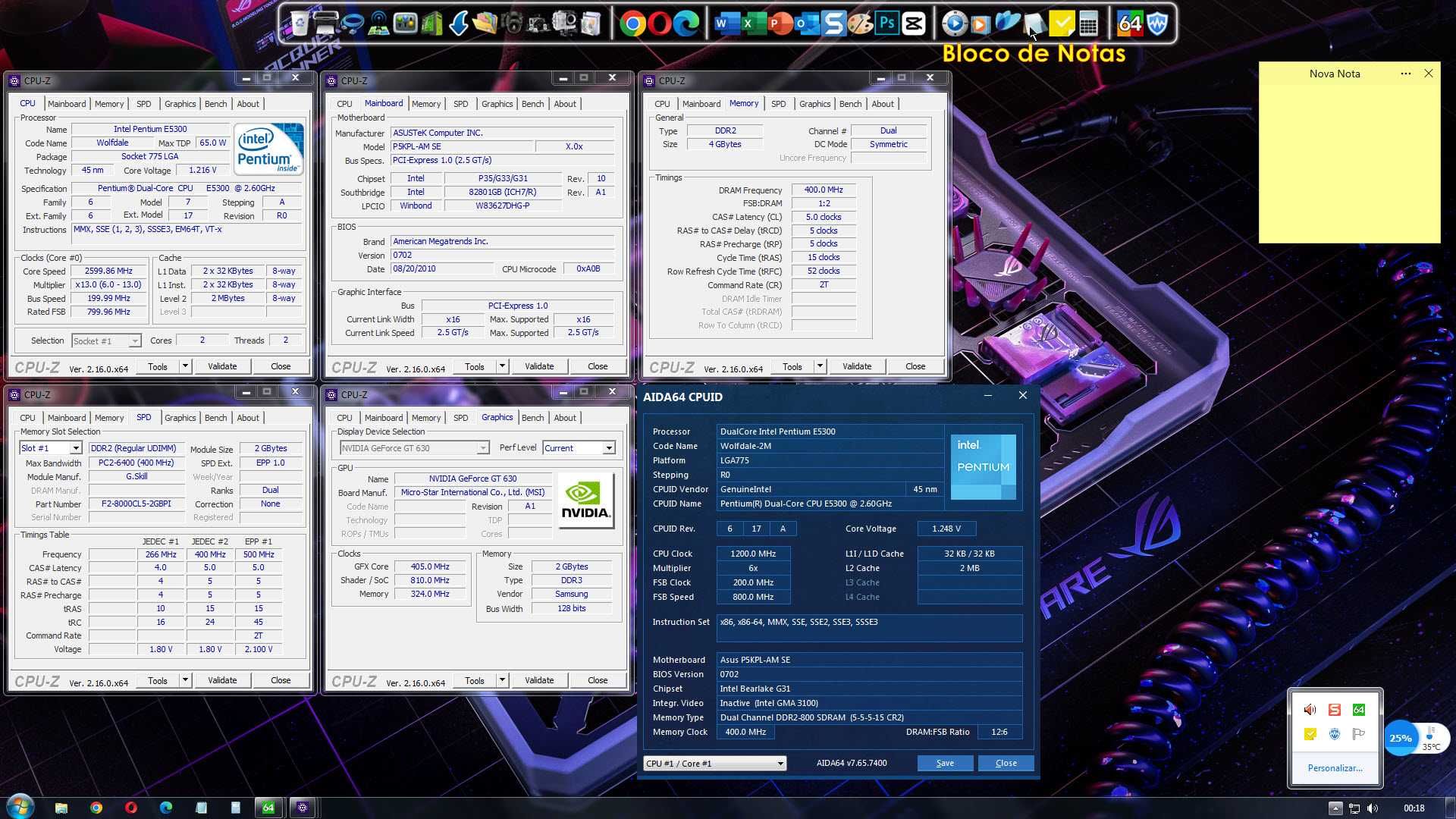This screenshot has width=1456, height=819.
Task: Open Microsoft Edge from the top dock
Action: coord(686,24)
